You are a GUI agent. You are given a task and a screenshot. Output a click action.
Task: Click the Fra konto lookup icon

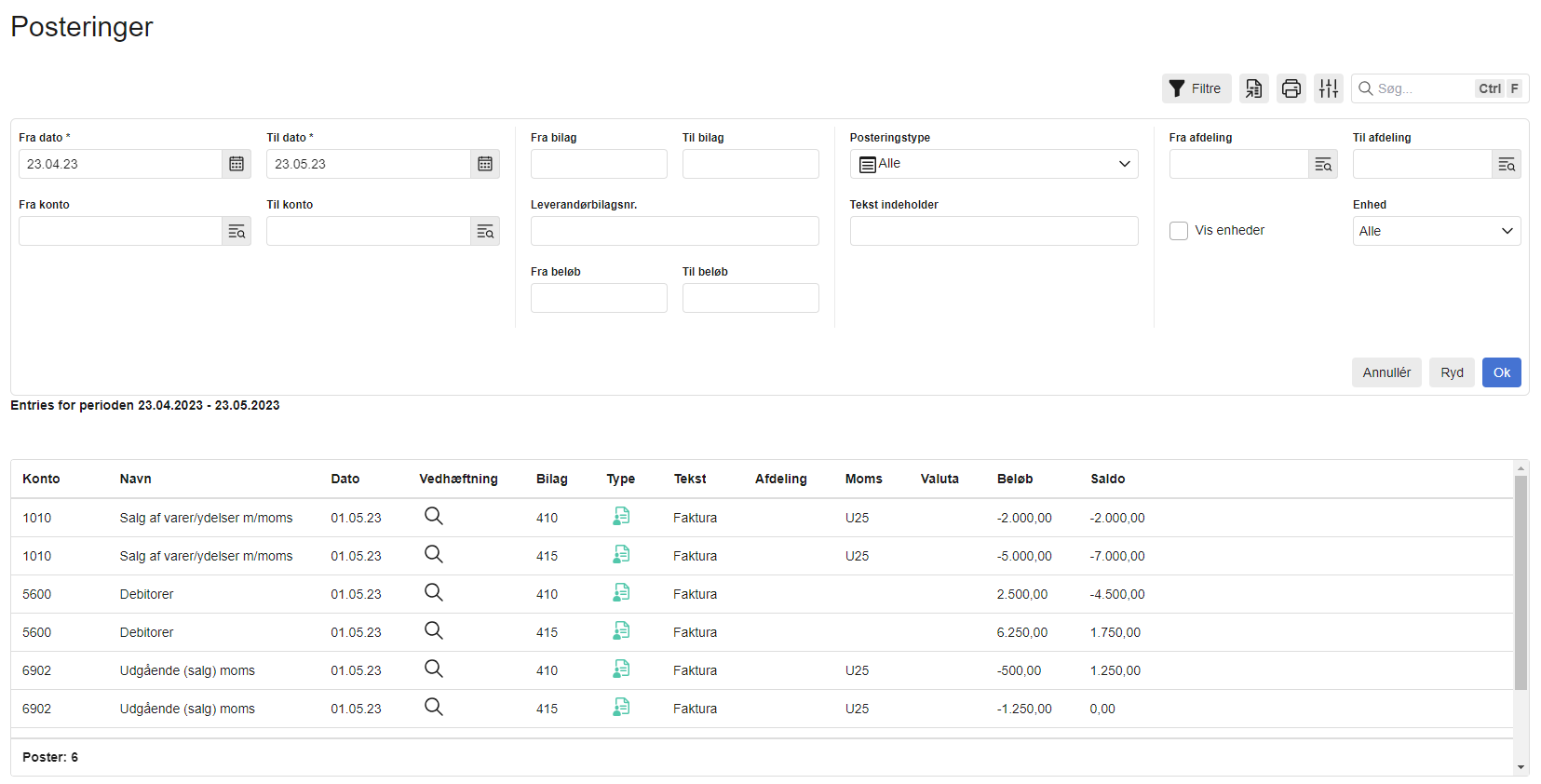pos(237,231)
